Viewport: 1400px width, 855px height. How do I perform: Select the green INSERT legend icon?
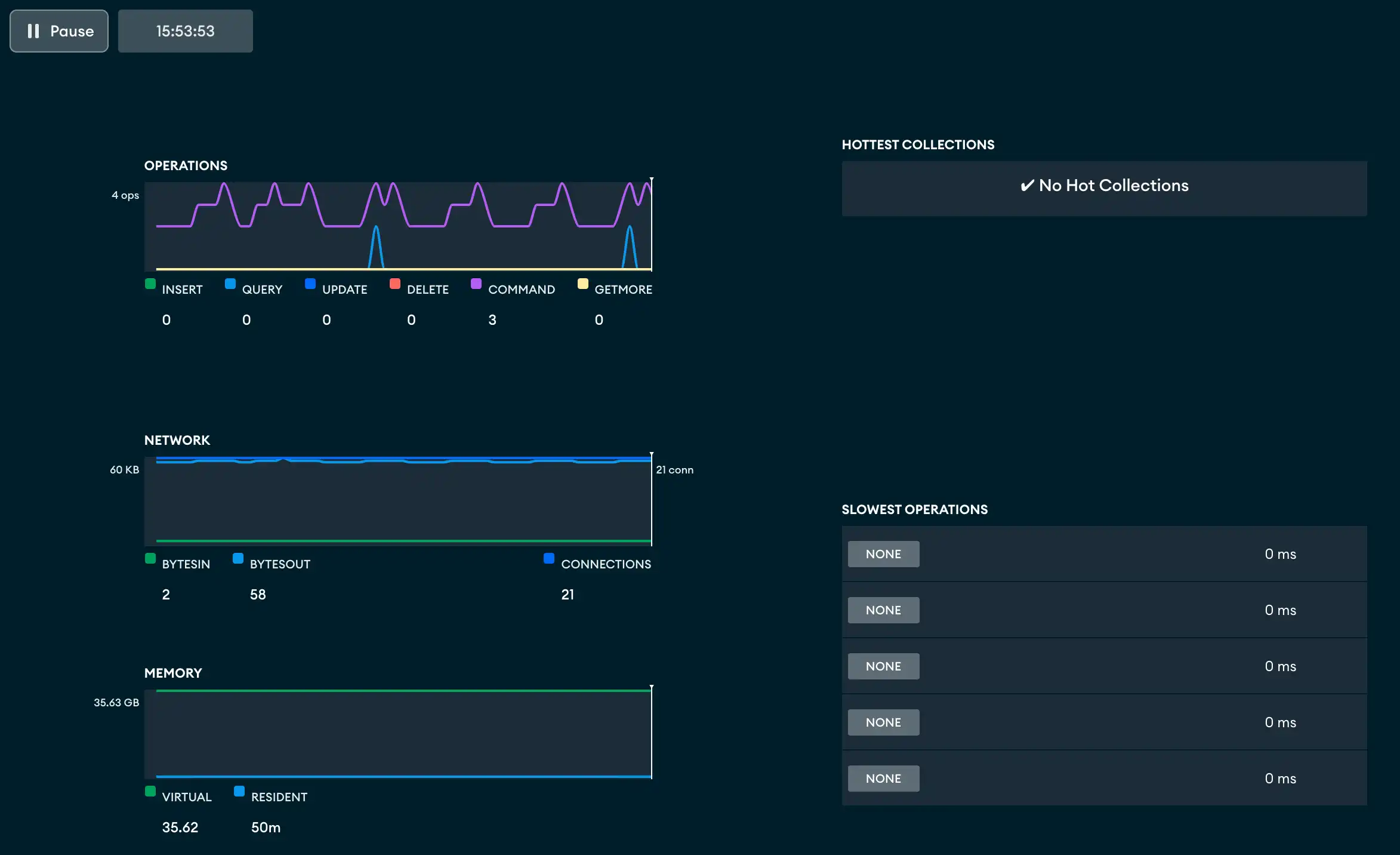click(150, 284)
